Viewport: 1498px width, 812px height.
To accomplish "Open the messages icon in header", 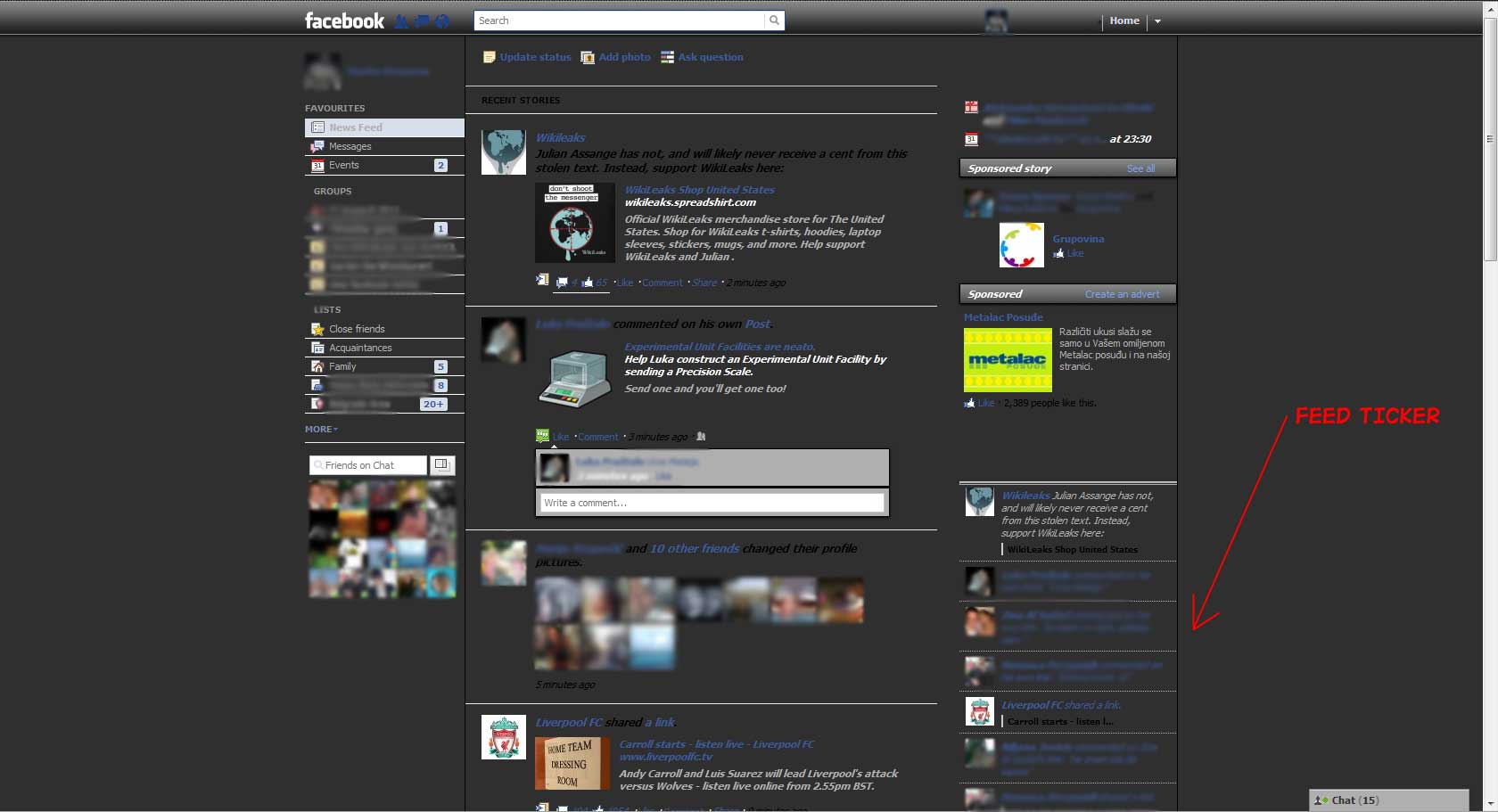I will tap(422, 21).
